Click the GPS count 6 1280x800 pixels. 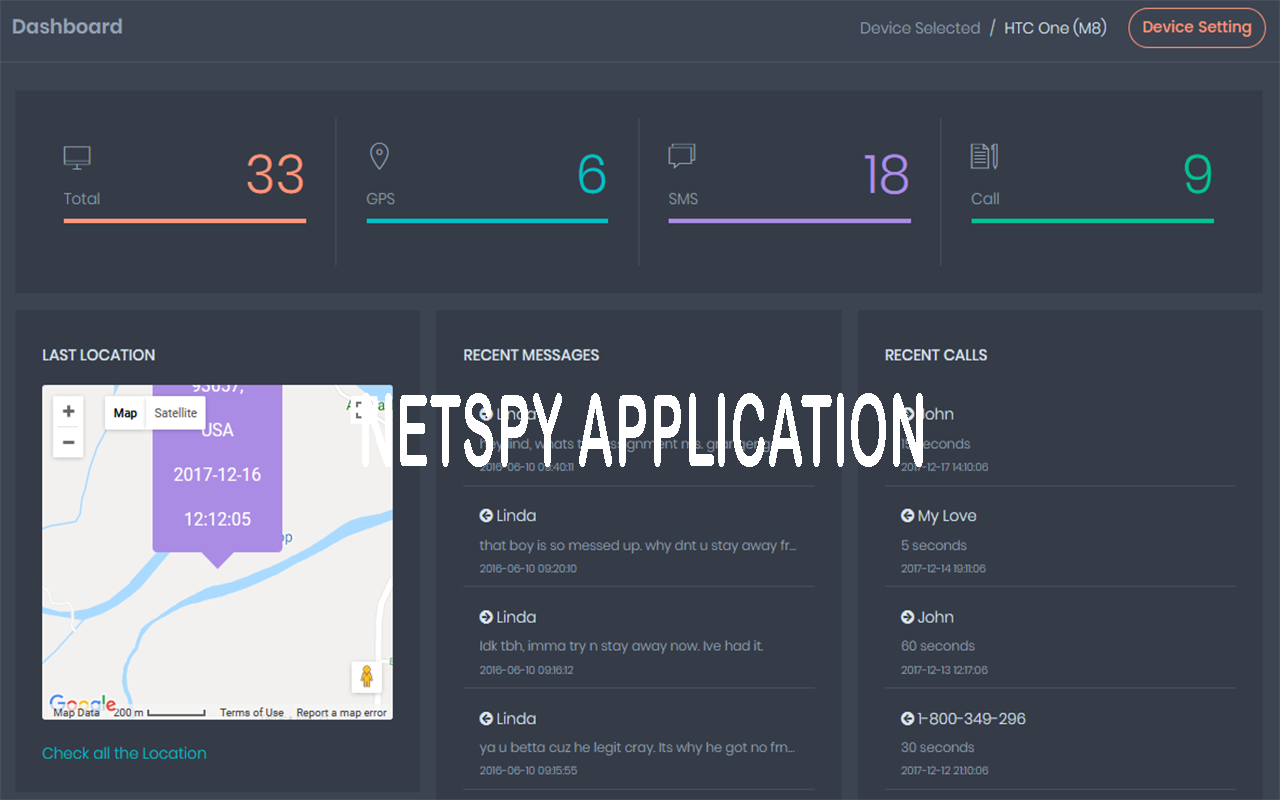pyautogui.click(x=592, y=175)
